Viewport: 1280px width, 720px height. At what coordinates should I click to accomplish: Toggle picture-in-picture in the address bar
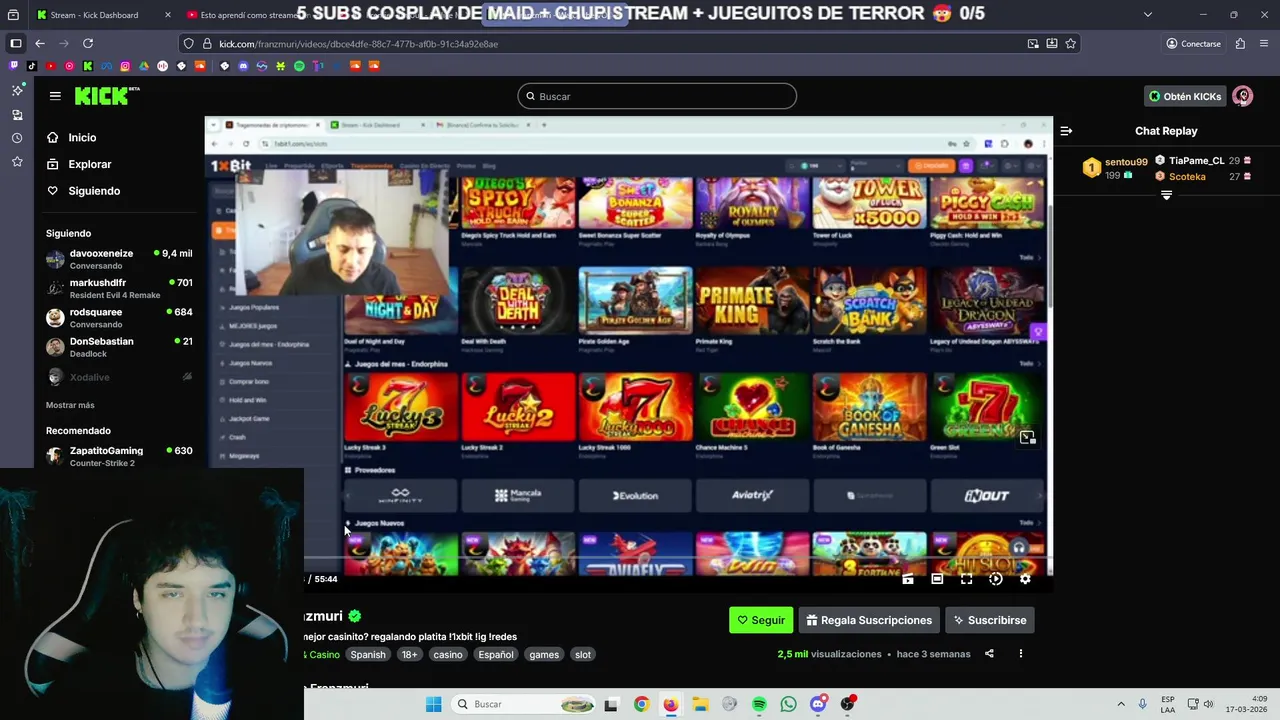tap(1033, 43)
